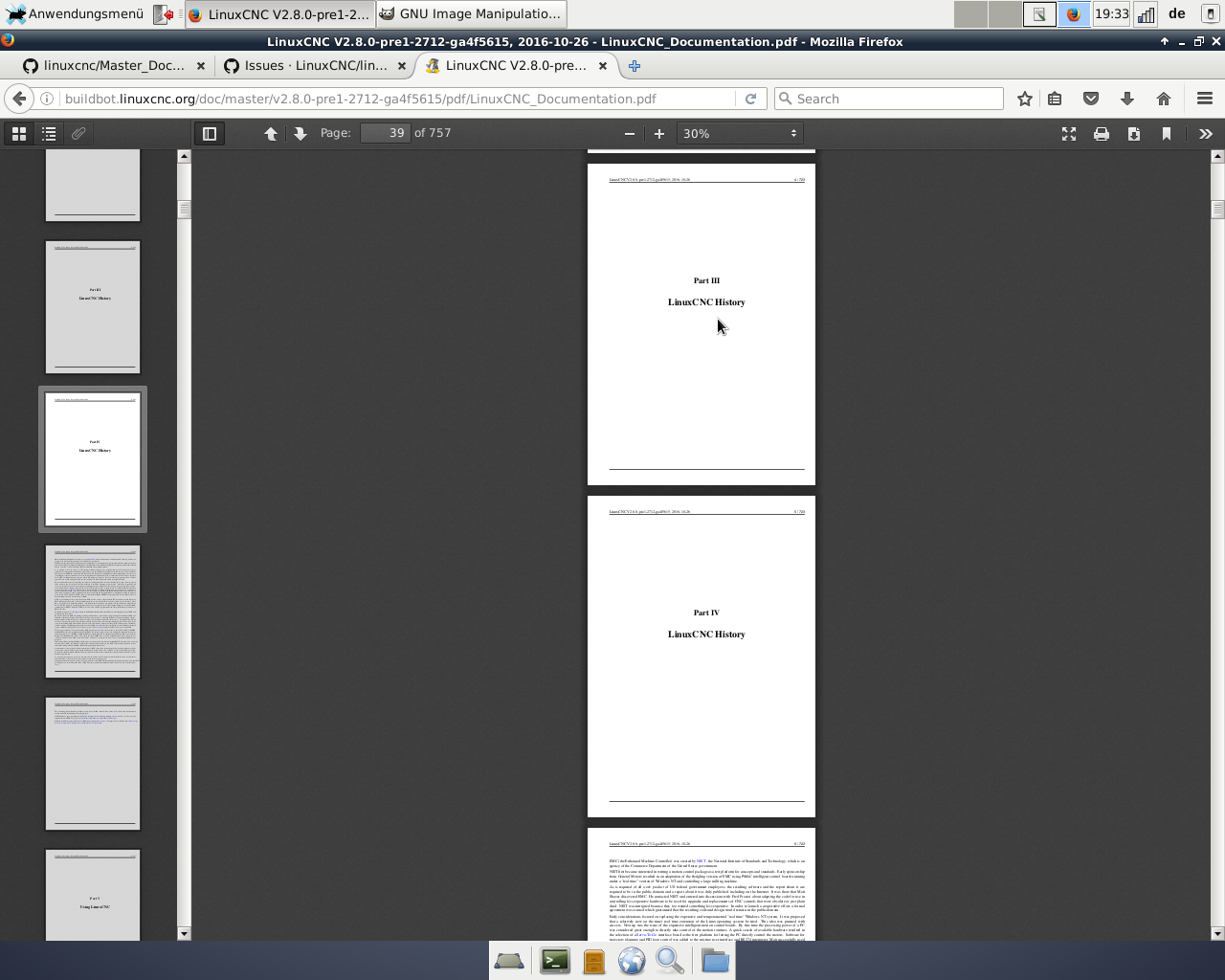Viewport: 1225px width, 980px height.
Task: Download the PDF file
Action: [1134, 134]
